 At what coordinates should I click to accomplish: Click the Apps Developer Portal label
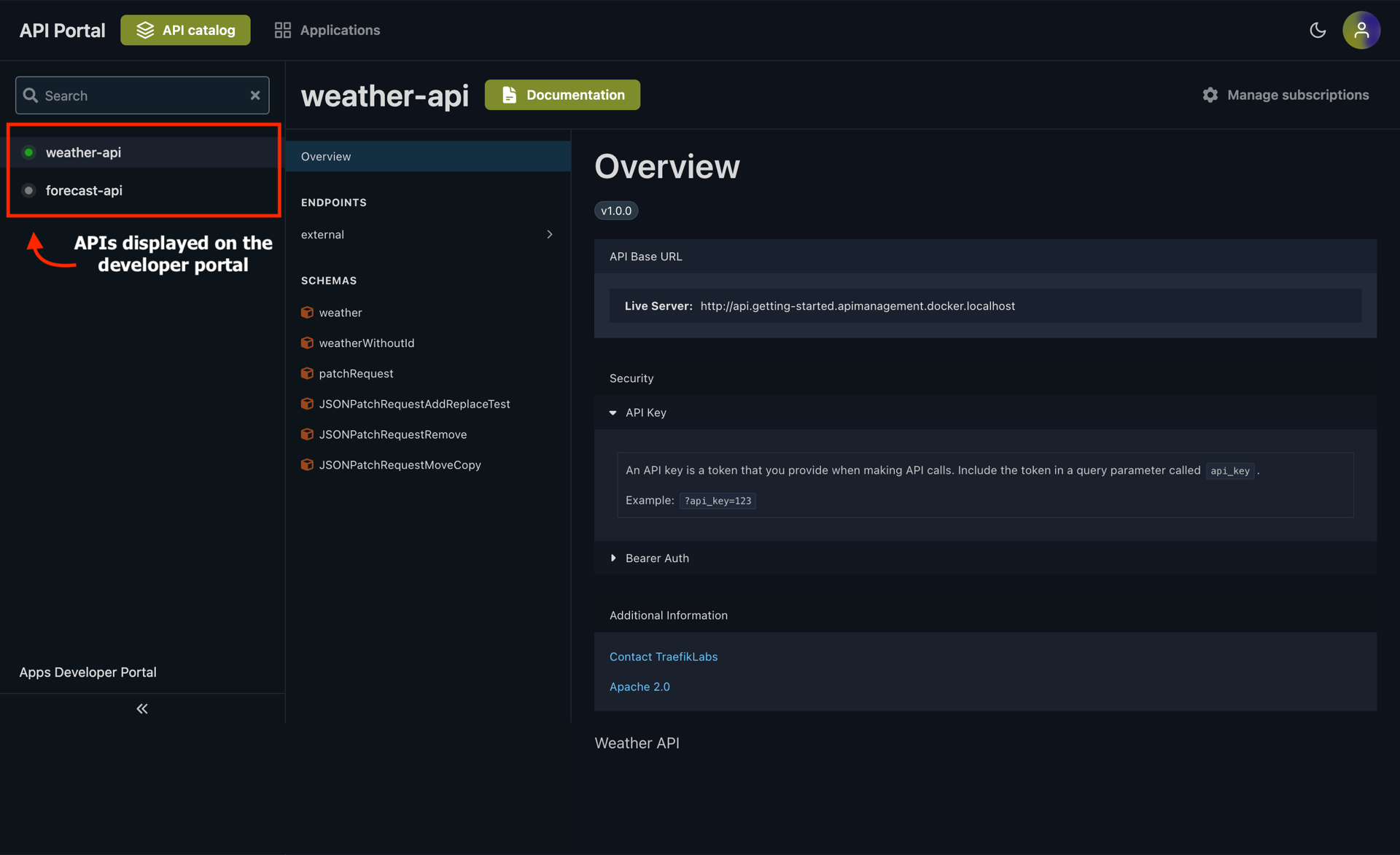tap(87, 672)
